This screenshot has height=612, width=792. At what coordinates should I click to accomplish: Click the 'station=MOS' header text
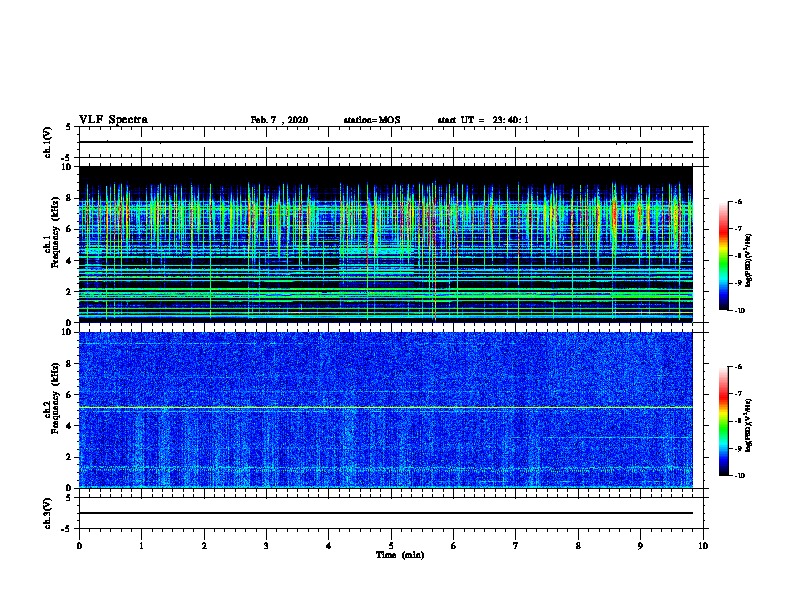[x=372, y=120]
